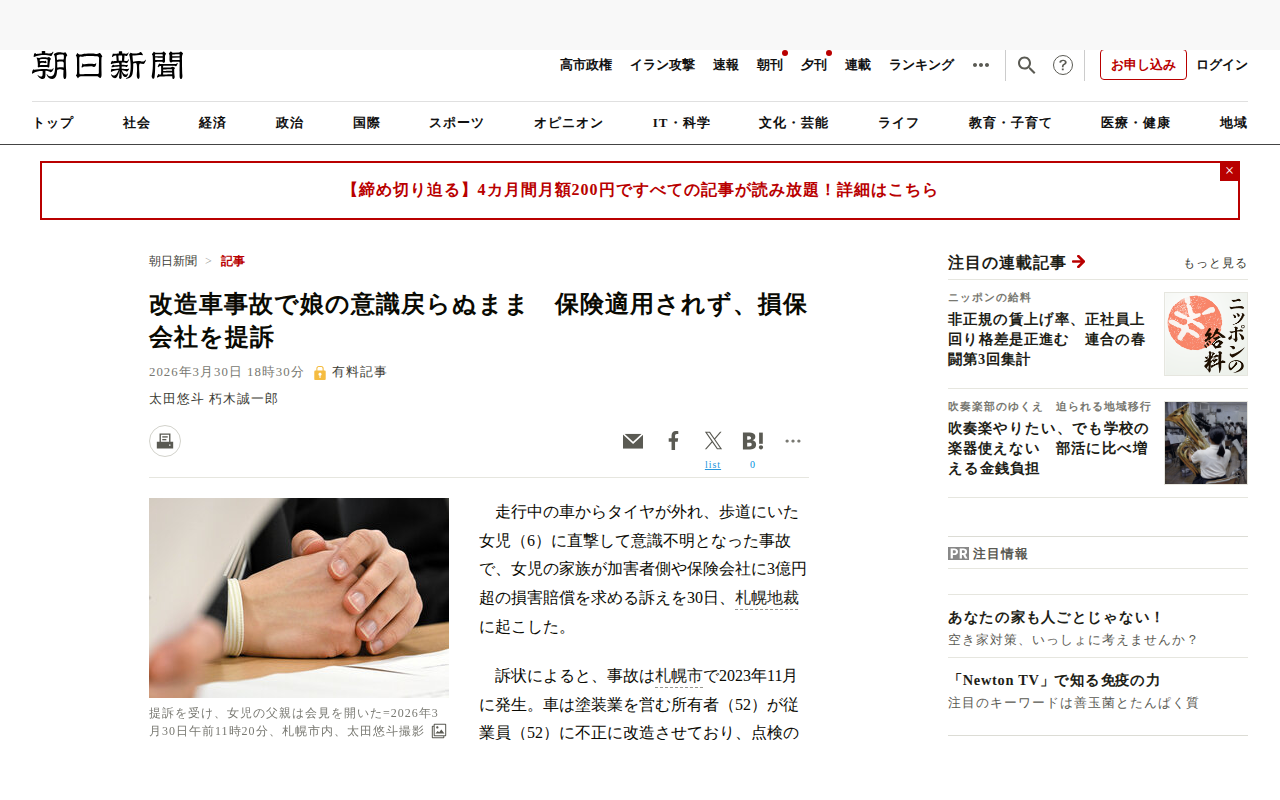The height and width of the screenshot is (800, 1280).
Task: Open the 社会 navigation section
Action: pos(136,123)
